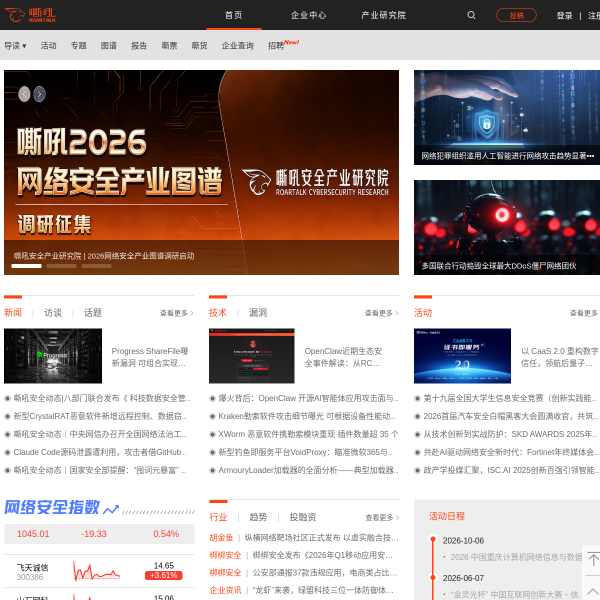Open the 产业研究院 navigation tab
600x600 pixels.
[x=383, y=15]
